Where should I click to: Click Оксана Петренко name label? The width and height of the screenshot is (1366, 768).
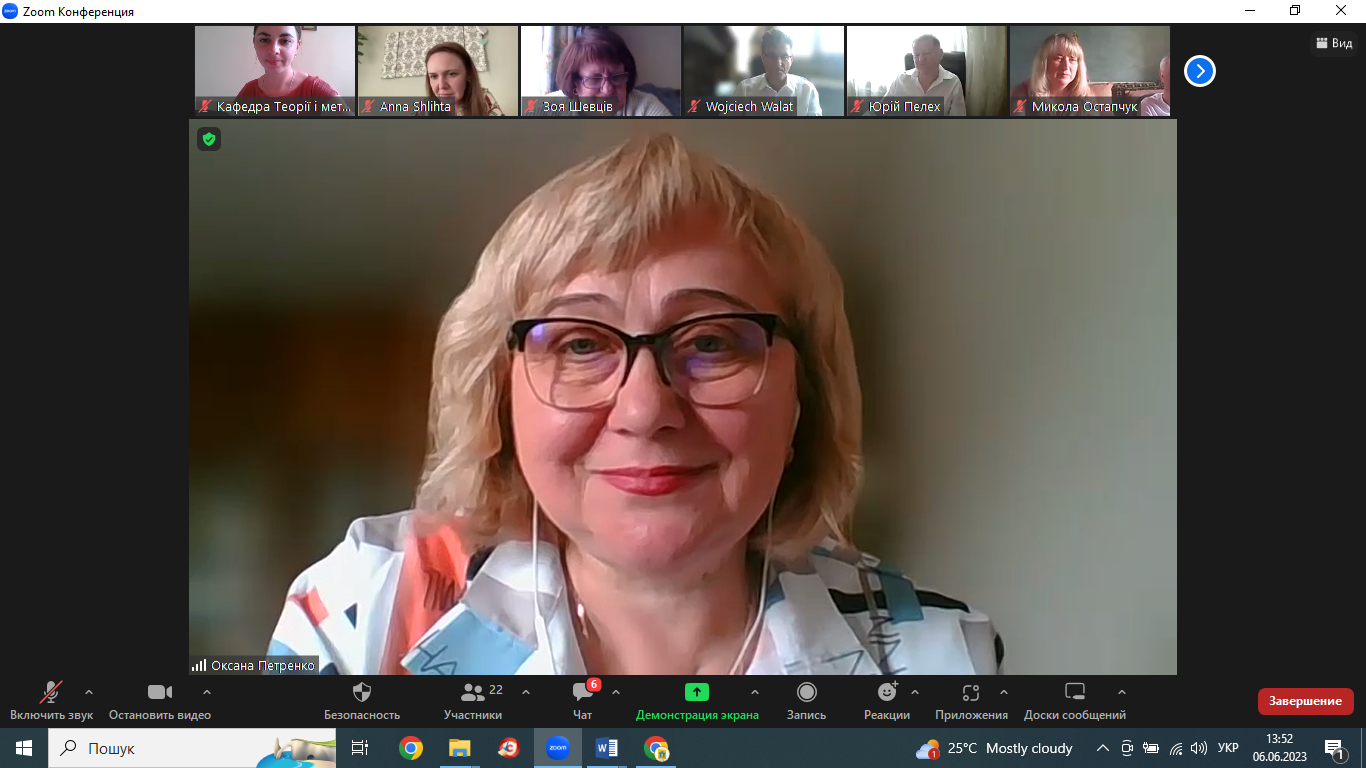(263, 665)
